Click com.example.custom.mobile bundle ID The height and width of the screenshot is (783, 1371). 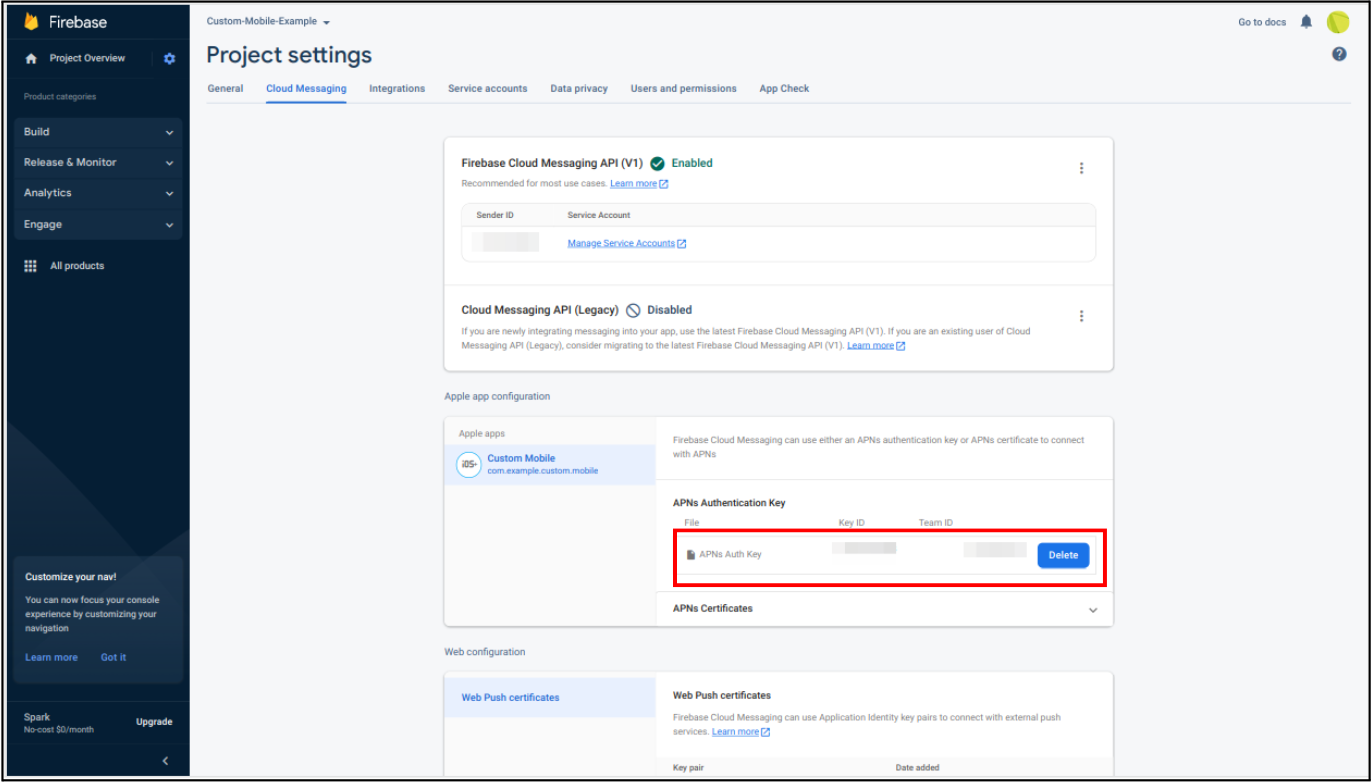click(x=543, y=471)
